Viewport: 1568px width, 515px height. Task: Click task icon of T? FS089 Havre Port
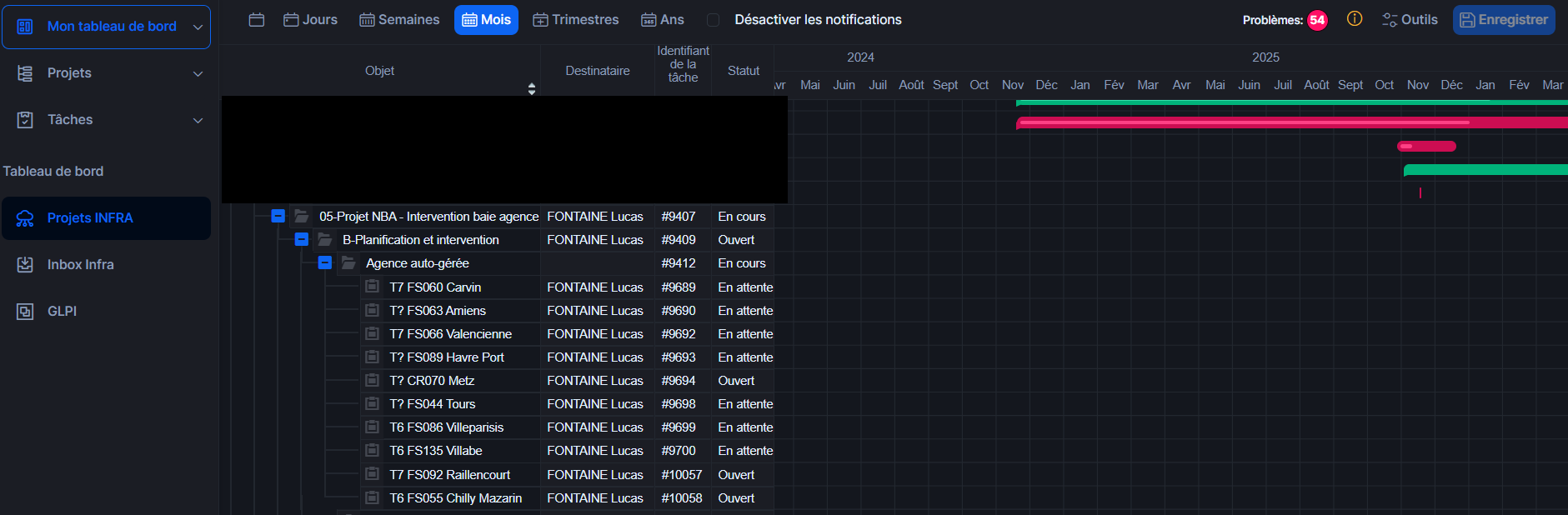tap(373, 356)
